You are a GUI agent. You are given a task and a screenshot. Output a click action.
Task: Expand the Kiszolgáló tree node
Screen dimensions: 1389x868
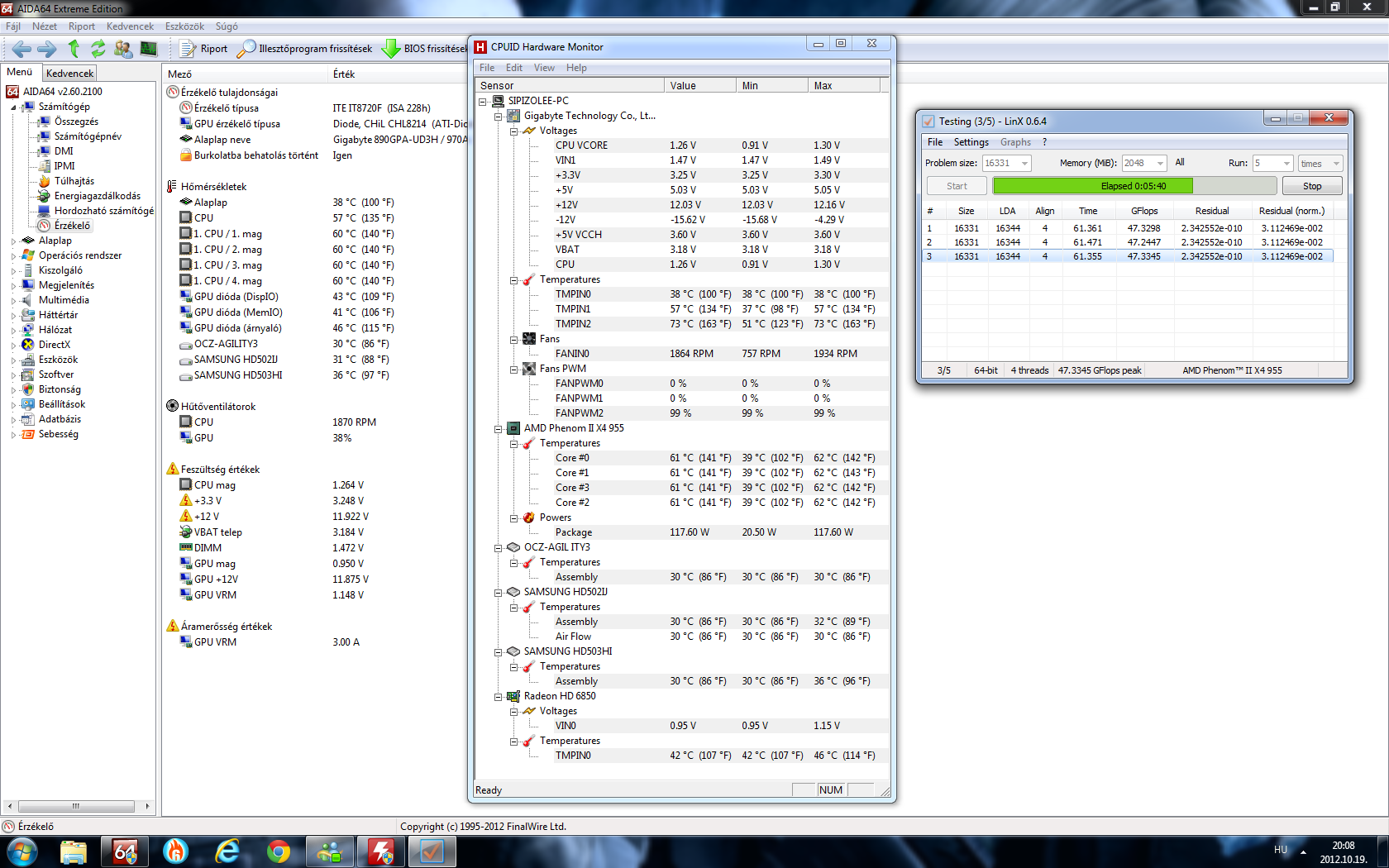(x=13, y=271)
